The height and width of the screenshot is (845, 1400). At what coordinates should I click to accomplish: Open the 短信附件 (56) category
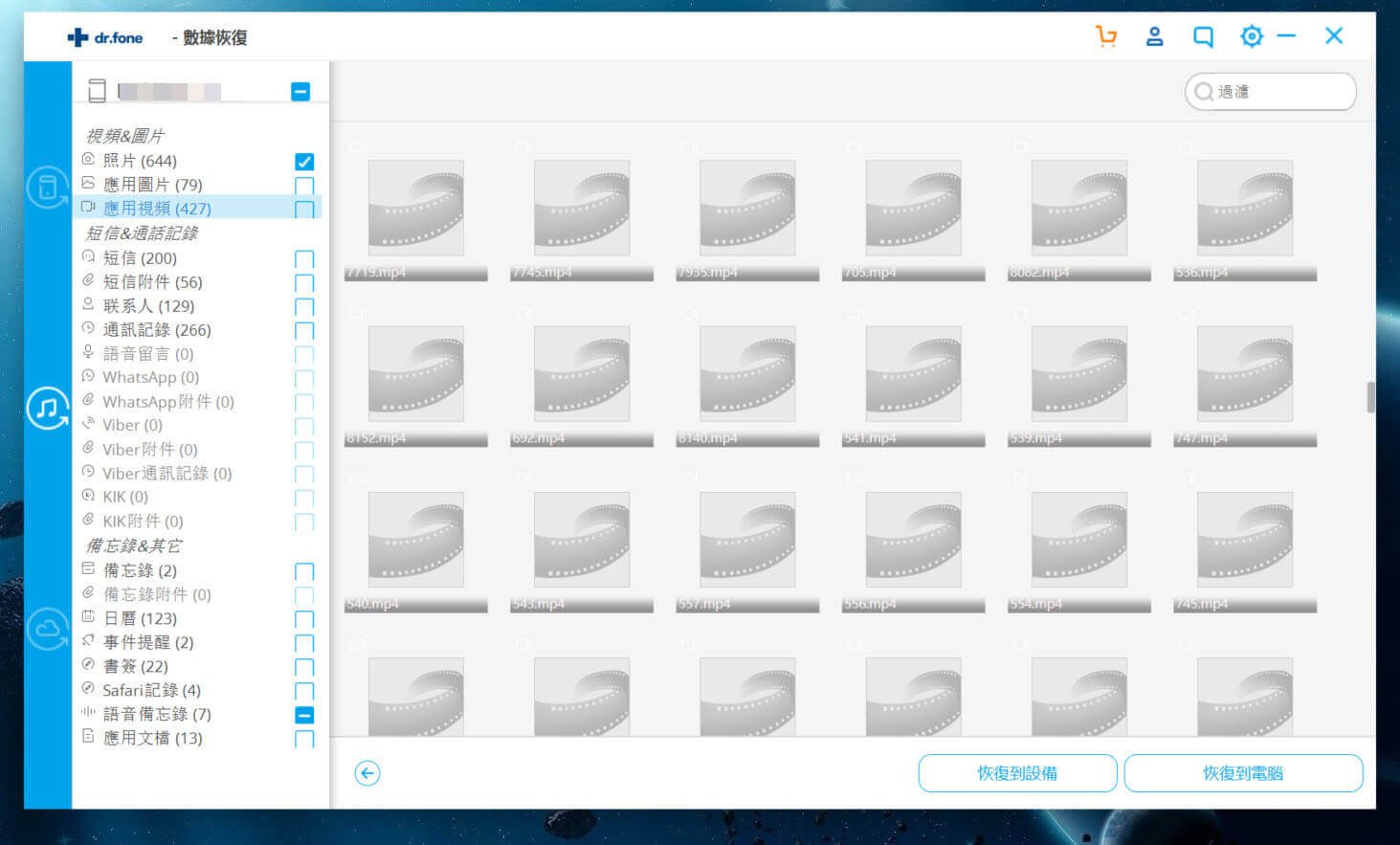point(152,282)
